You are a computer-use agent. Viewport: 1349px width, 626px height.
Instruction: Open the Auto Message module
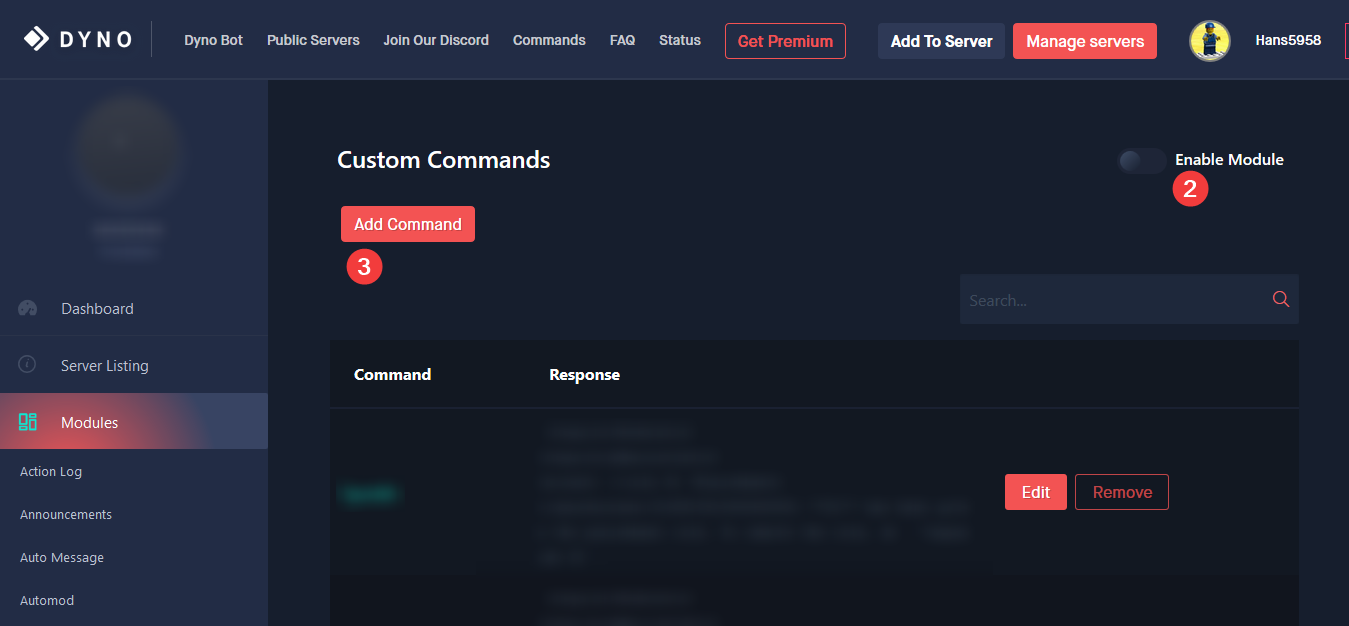point(62,557)
